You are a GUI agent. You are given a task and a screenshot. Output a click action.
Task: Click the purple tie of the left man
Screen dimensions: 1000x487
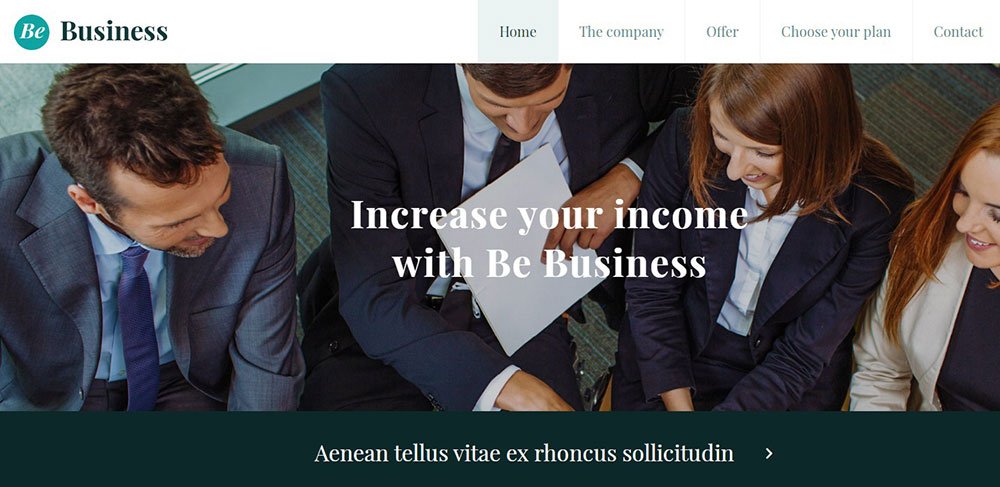pos(138,328)
